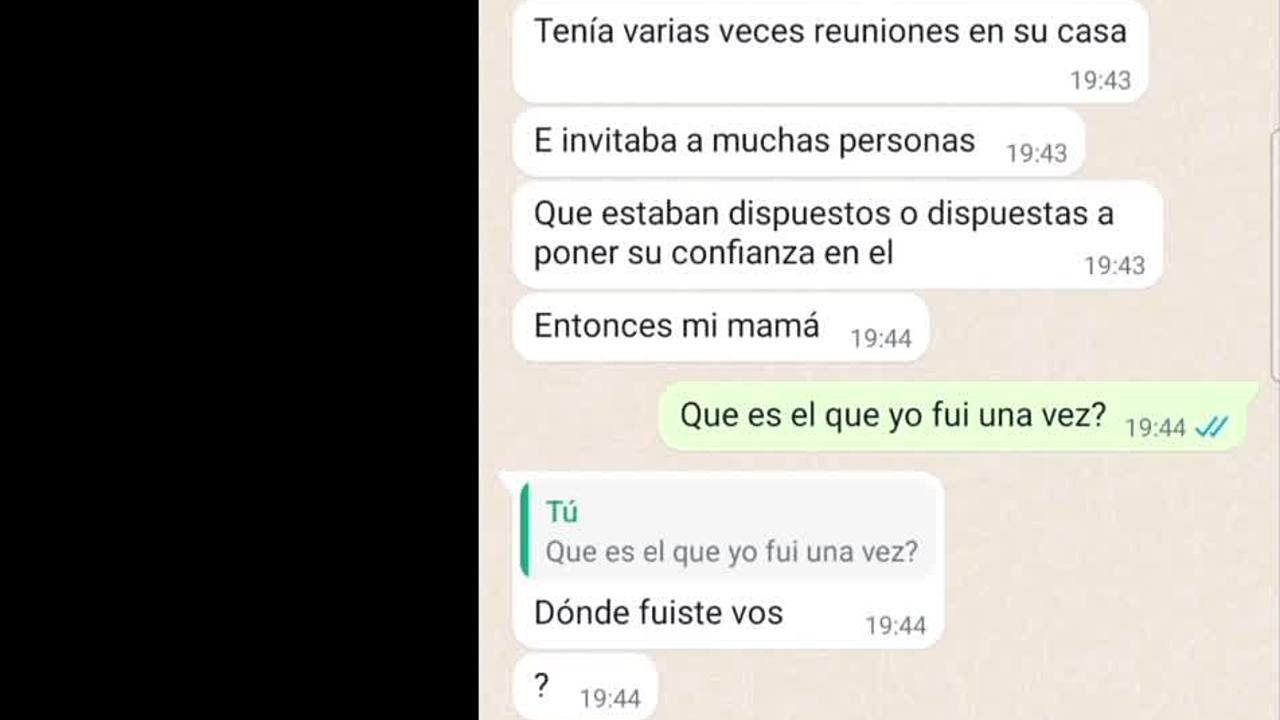The width and height of the screenshot is (1280, 720).
Task: Tap the 19:44 timestamp beside 'Dónde fuiste vos'
Action: pos(895,626)
